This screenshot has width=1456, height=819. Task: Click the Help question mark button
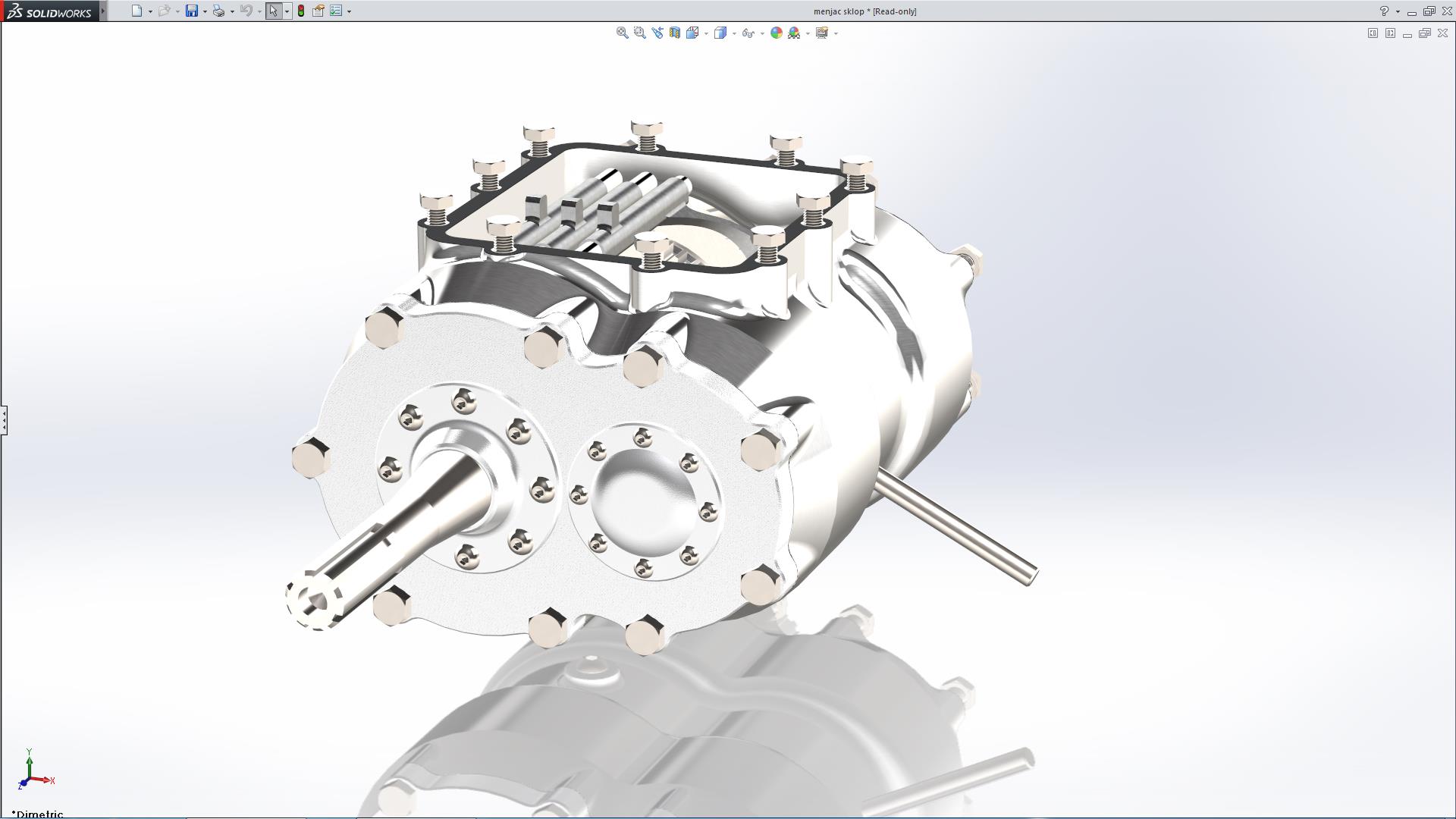point(1384,11)
